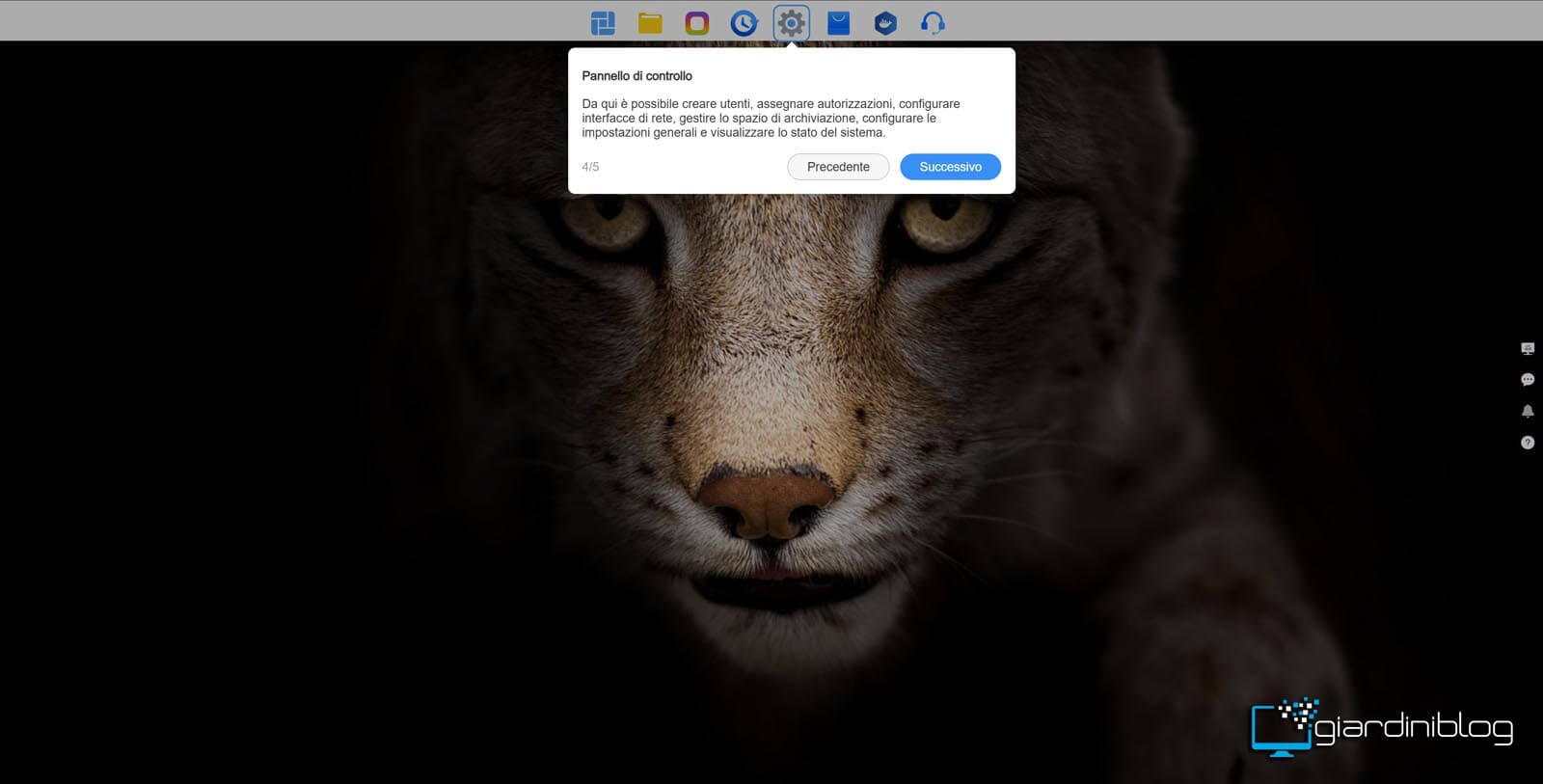The height and width of the screenshot is (784, 1543).
Task: Open the question mark help icon
Action: pos(1528,443)
